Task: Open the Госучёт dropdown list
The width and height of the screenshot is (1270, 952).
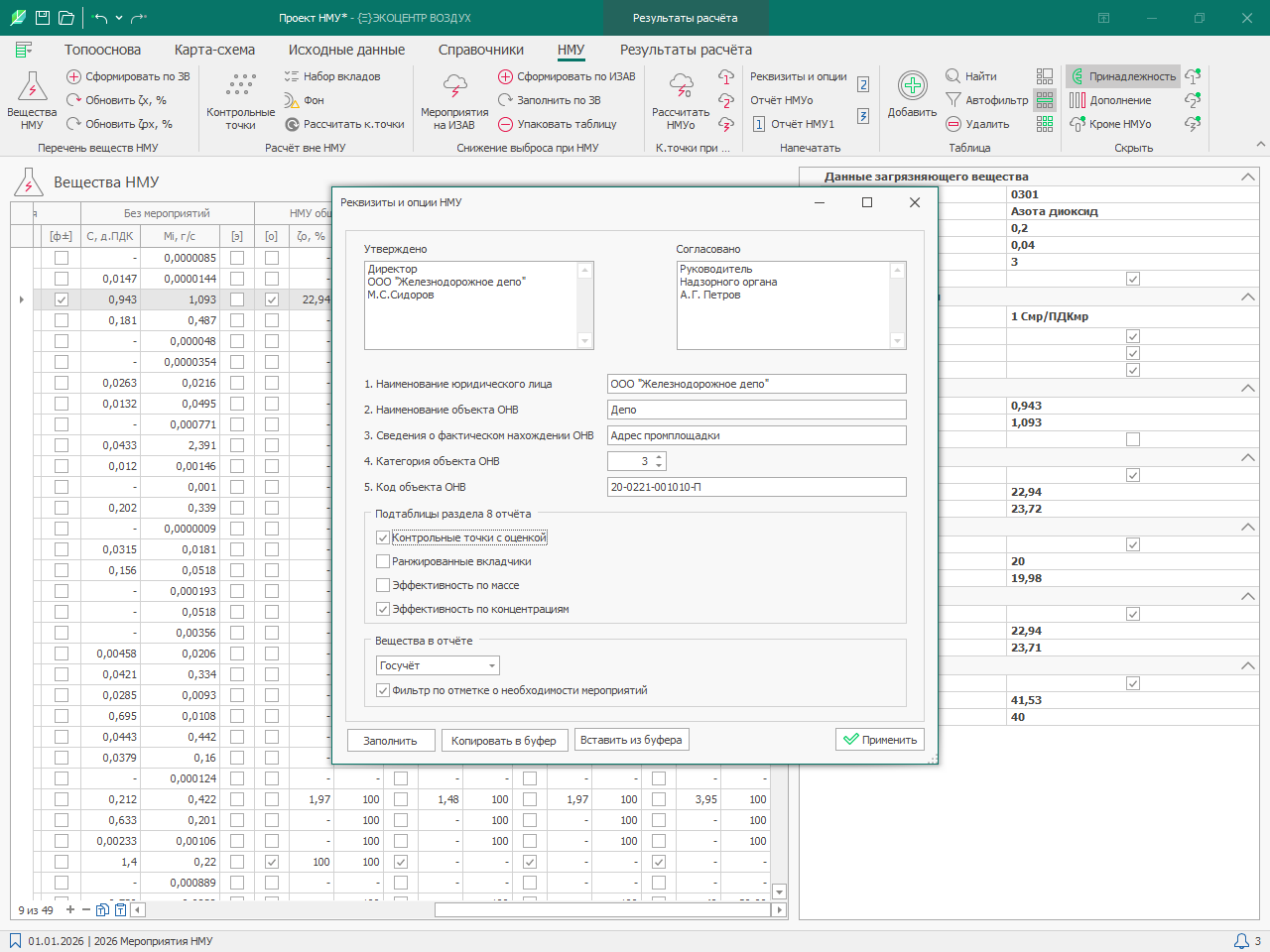Action: 492,665
